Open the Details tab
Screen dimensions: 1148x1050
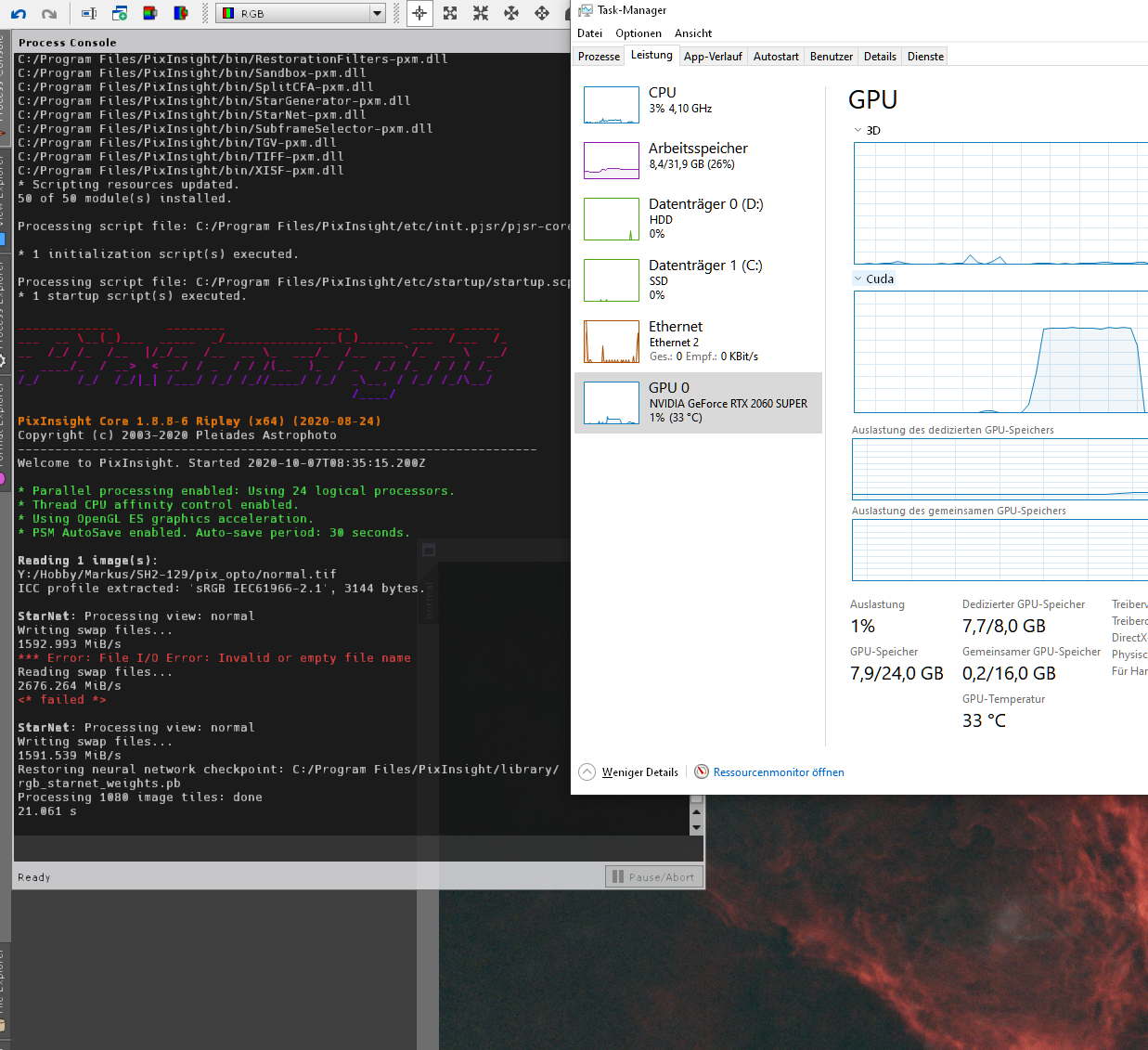(880, 57)
